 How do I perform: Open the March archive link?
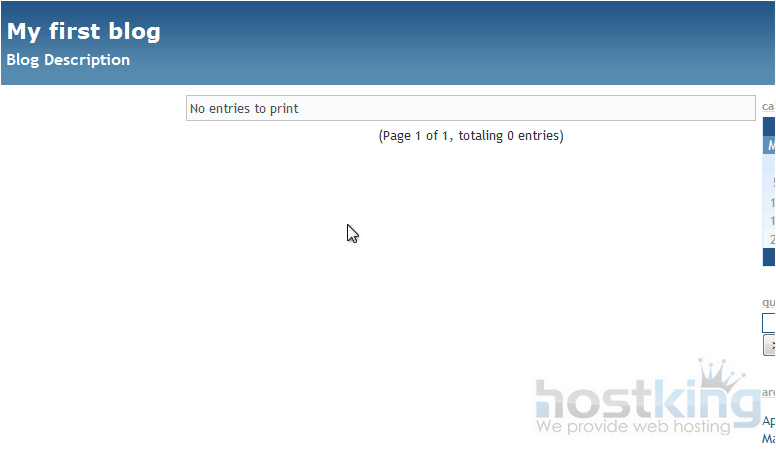pyautogui.click(x=769, y=439)
